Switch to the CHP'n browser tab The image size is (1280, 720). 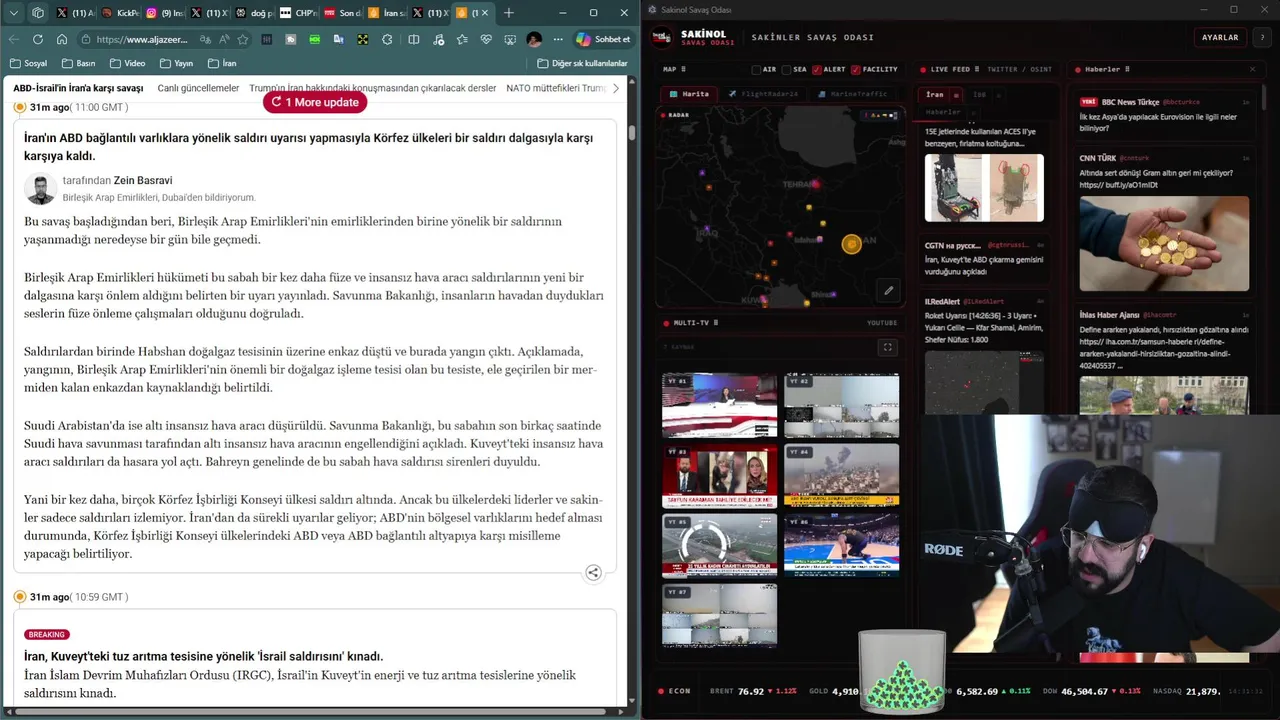(x=298, y=13)
